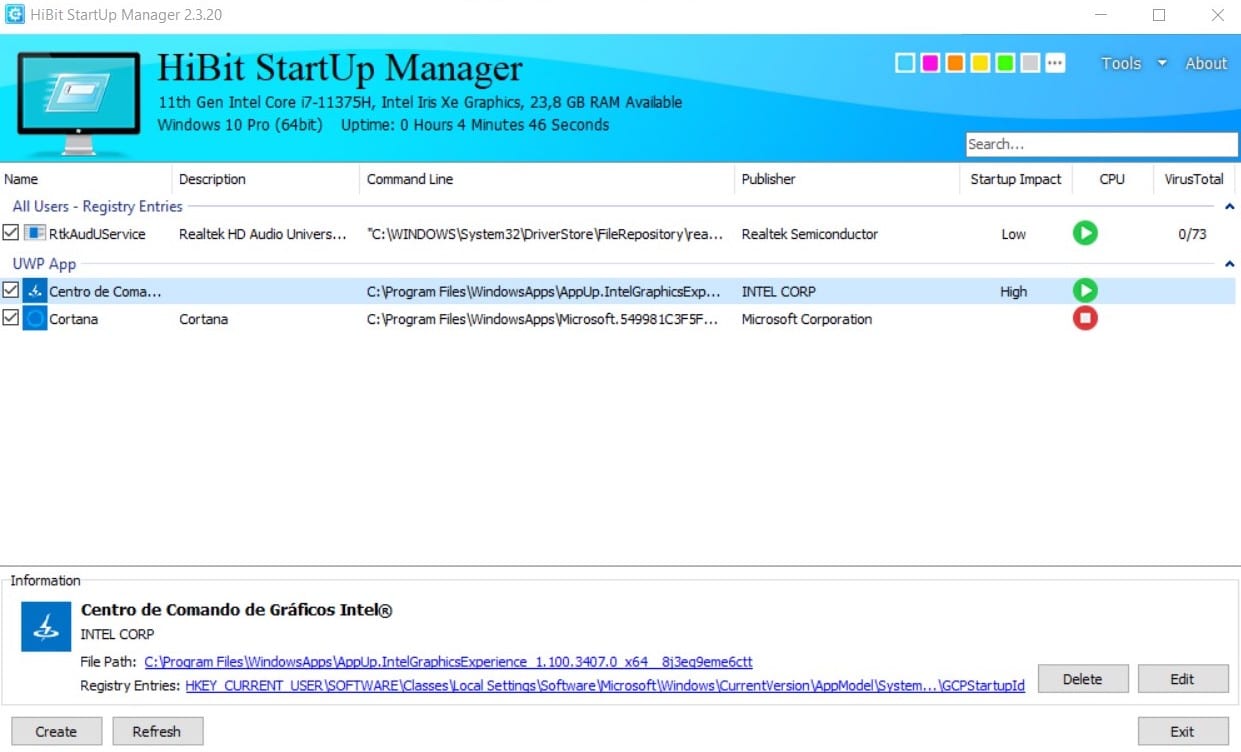Click the green CPU play icon for Centro de Comando
The width and height of the screenshot is (1241, 752).
tap(1085, 291)
